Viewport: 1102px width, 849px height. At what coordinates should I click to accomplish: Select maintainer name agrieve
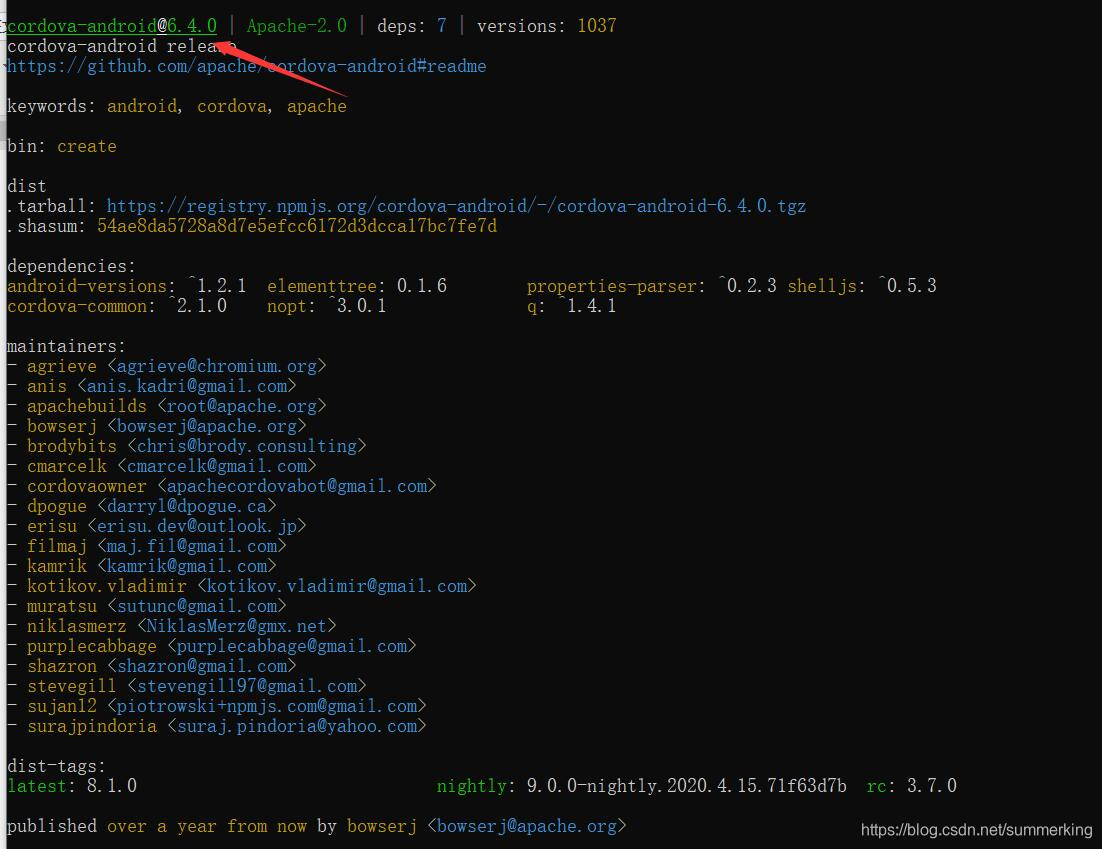[62, 366]
